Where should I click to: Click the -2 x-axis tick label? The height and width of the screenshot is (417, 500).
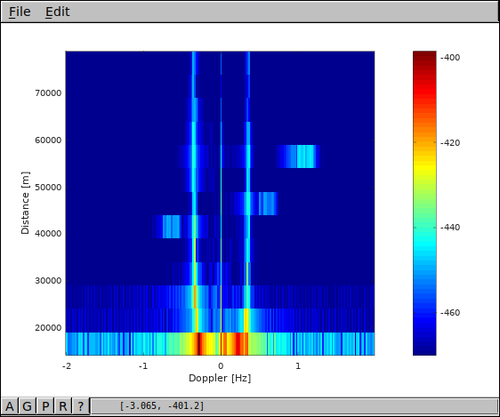tap(67, 366)
